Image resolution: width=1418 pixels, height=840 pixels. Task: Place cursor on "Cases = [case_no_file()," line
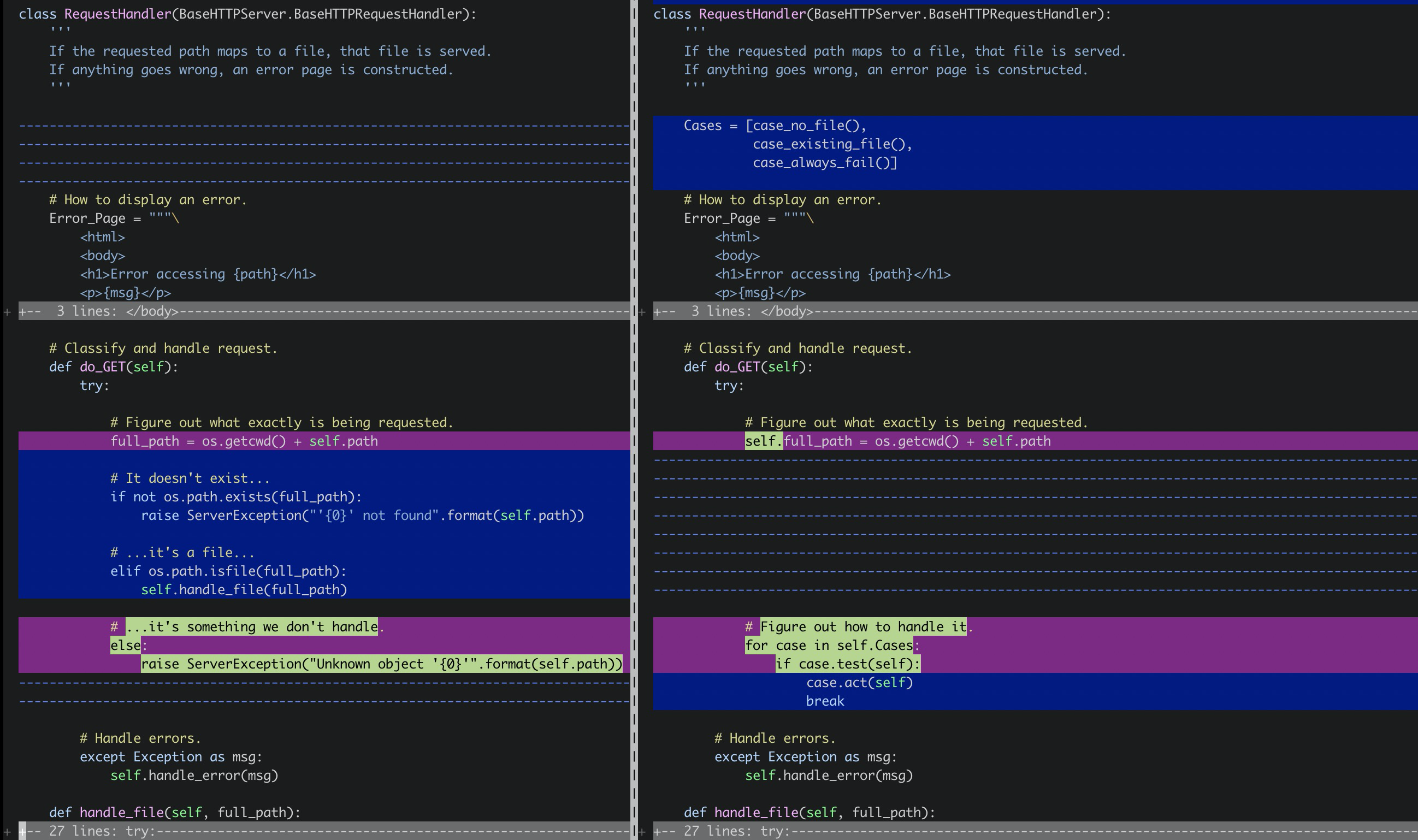click(775, 125)
